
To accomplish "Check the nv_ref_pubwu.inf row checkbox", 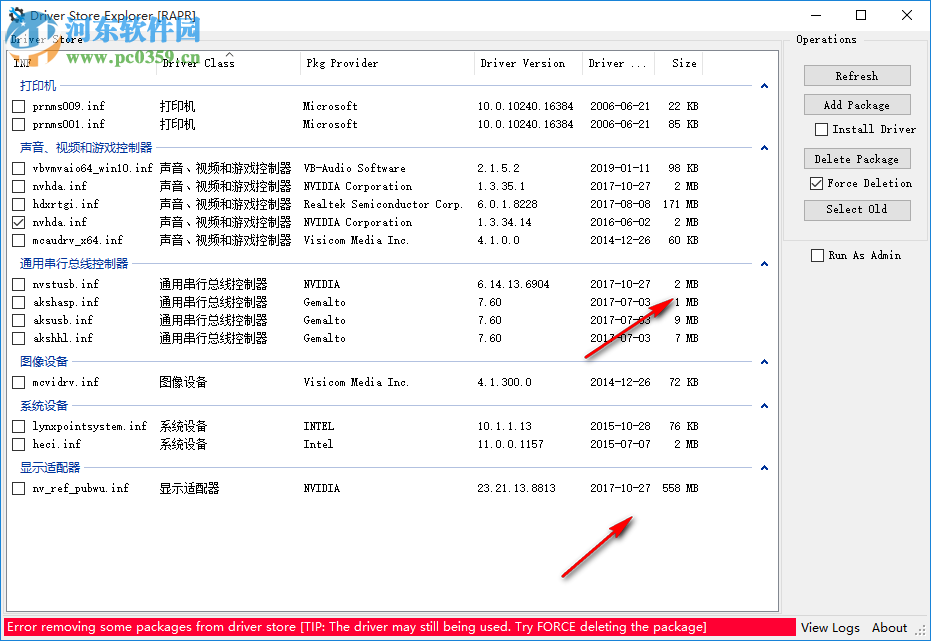I will 18,488.
